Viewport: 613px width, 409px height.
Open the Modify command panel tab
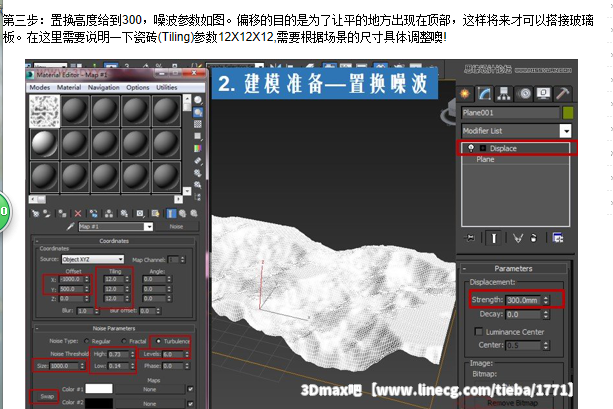(x=484, y=94)
